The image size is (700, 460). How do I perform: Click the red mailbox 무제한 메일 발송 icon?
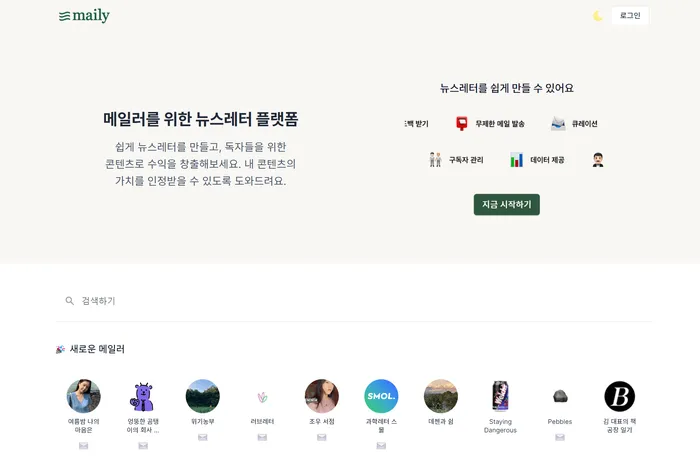462,123
